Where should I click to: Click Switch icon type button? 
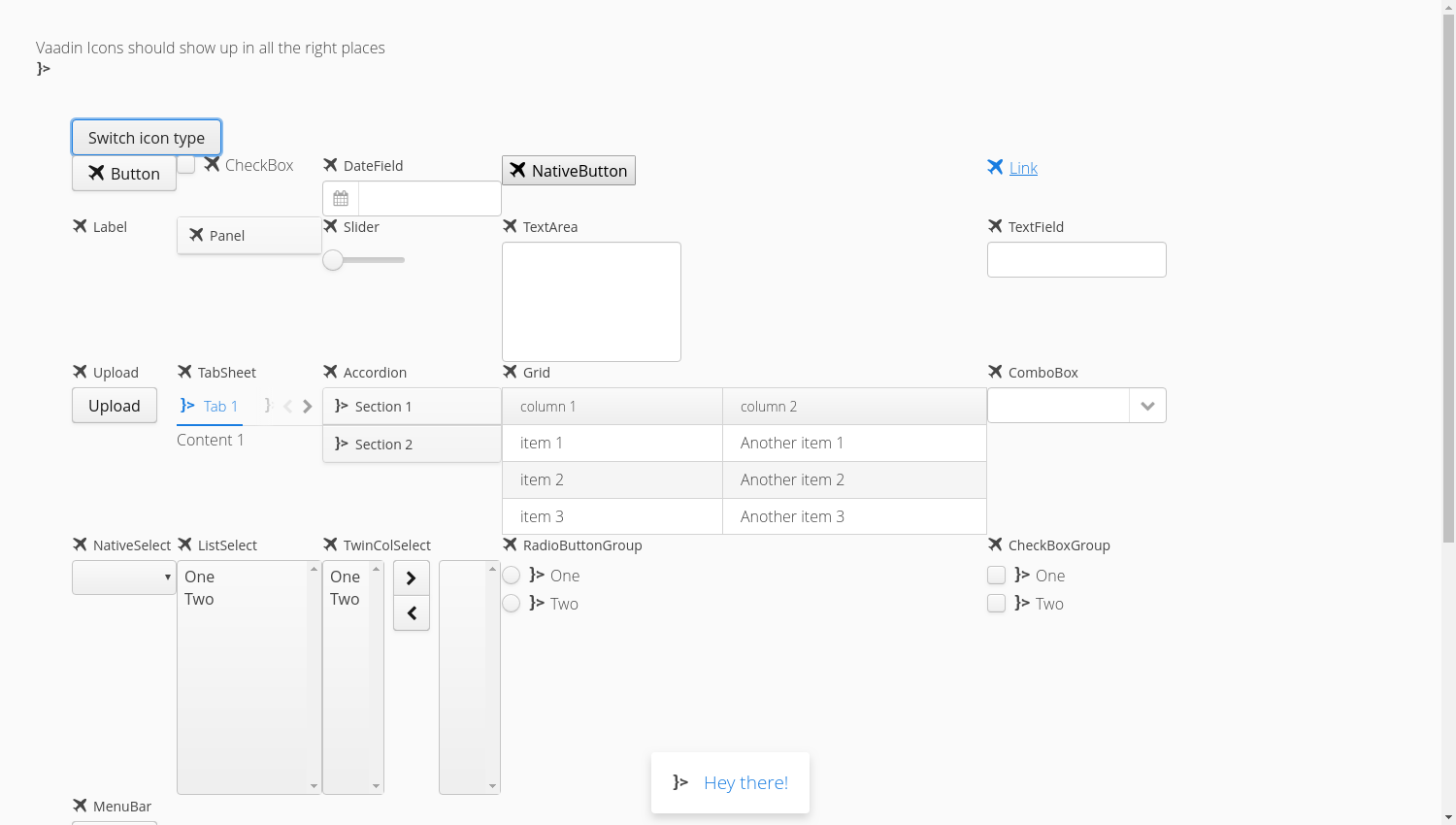pos(147,138)
